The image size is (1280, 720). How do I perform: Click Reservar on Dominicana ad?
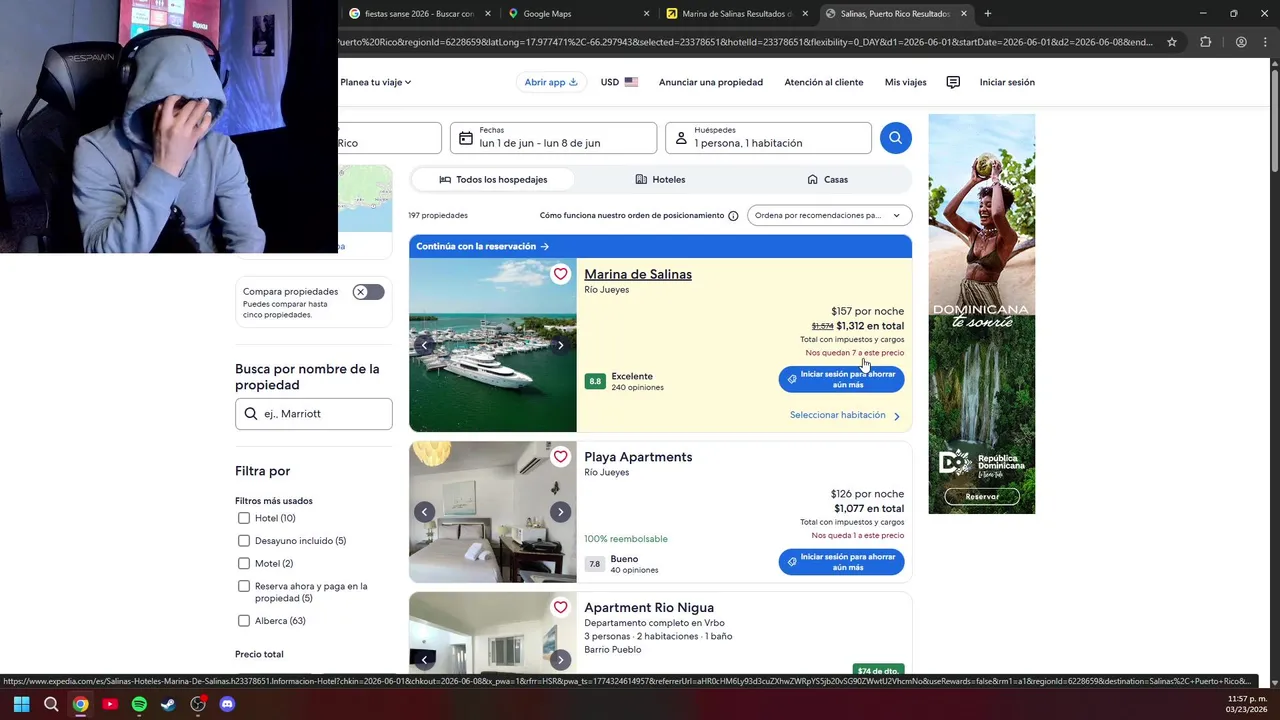(982, 496)
